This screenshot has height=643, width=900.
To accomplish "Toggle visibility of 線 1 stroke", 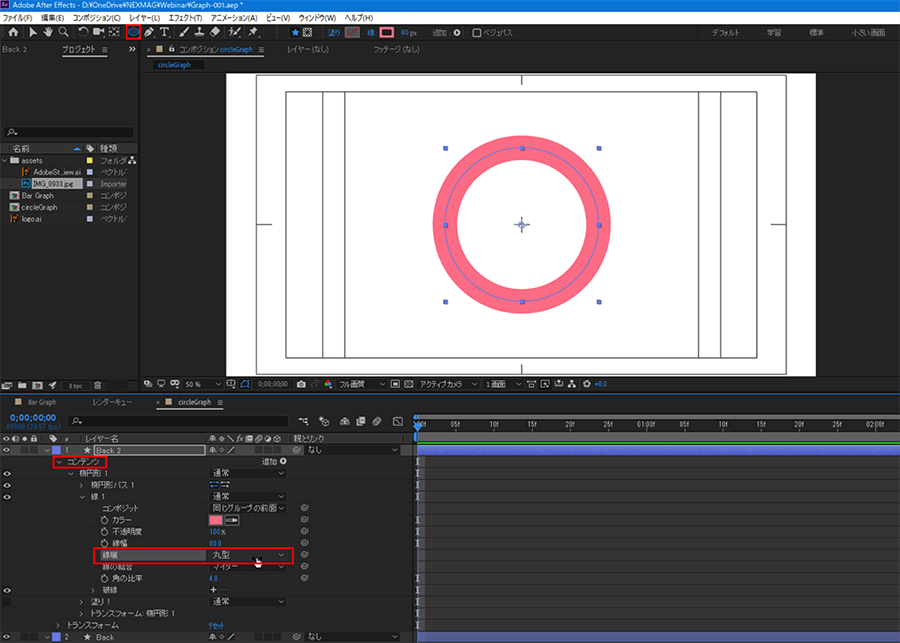I will [7, 496].
